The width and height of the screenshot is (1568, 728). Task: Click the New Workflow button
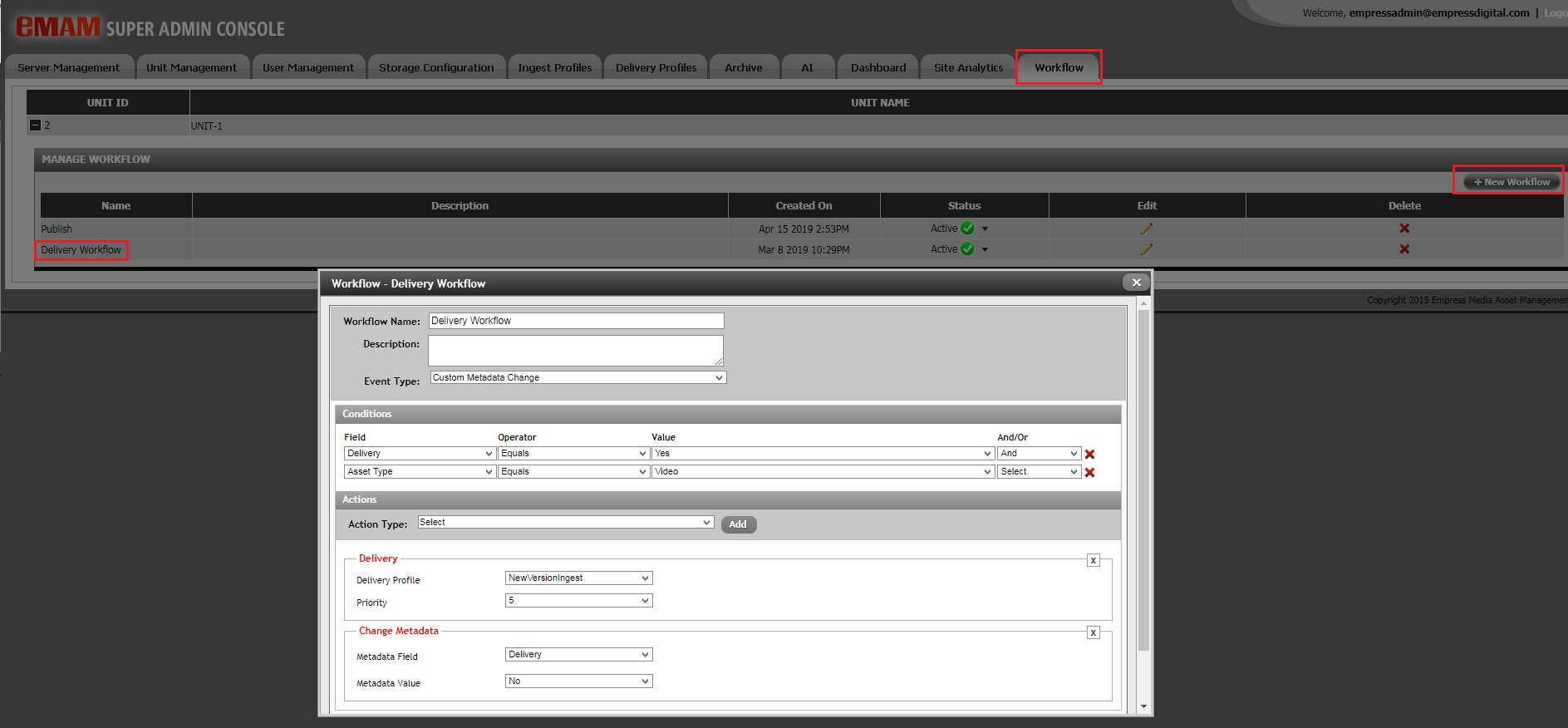click(1511, 182)
